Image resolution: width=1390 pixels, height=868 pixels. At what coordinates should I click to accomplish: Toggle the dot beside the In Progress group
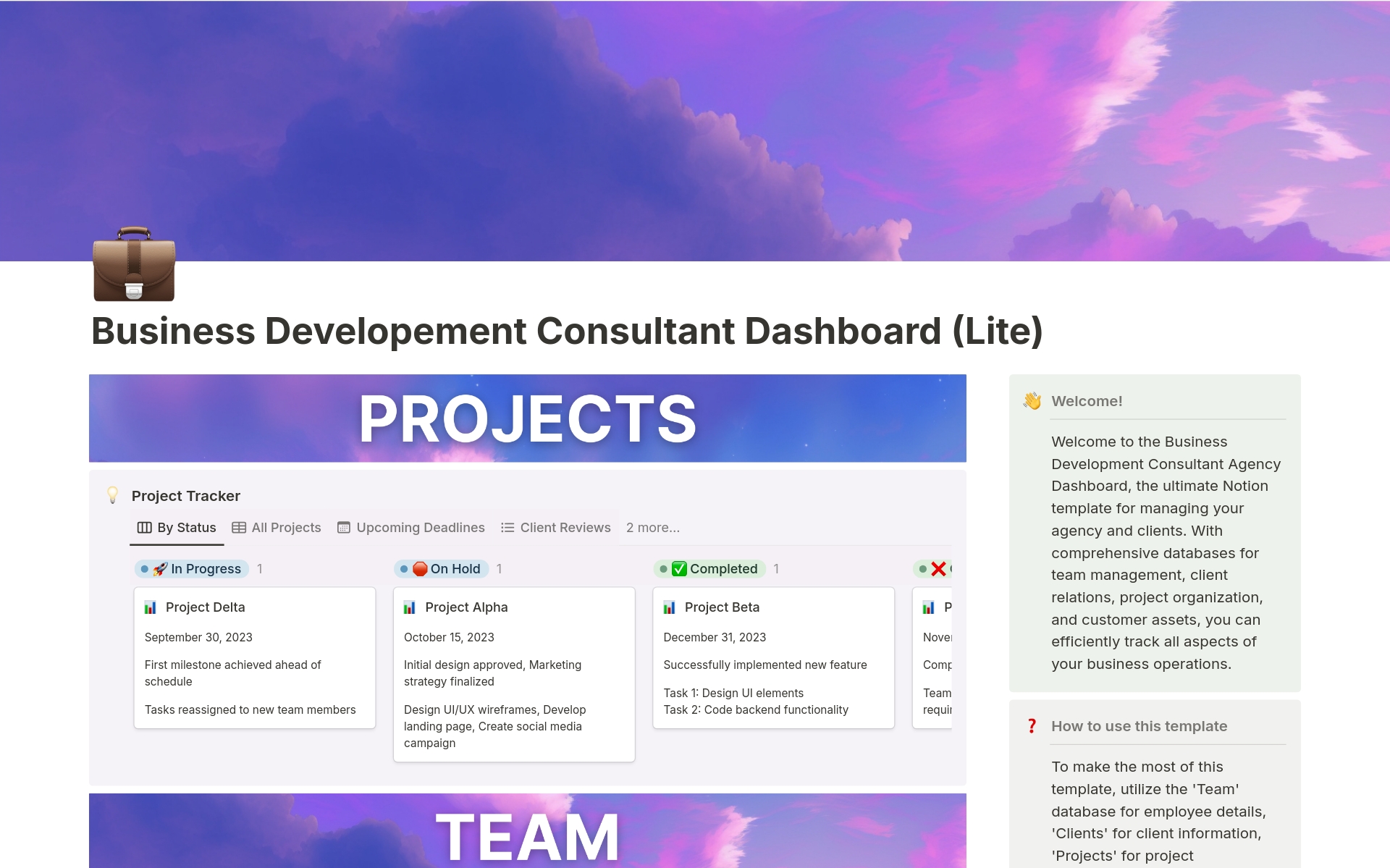(x=144, y=569)
